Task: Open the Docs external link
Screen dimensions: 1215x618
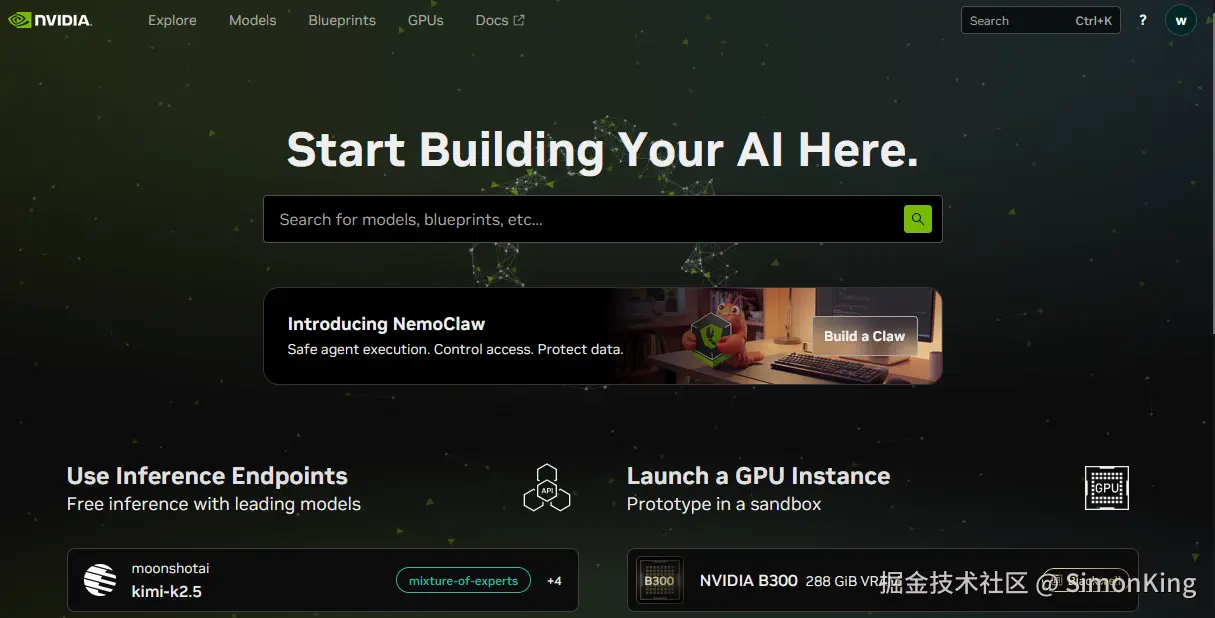Action: click(x=500, y=20)
